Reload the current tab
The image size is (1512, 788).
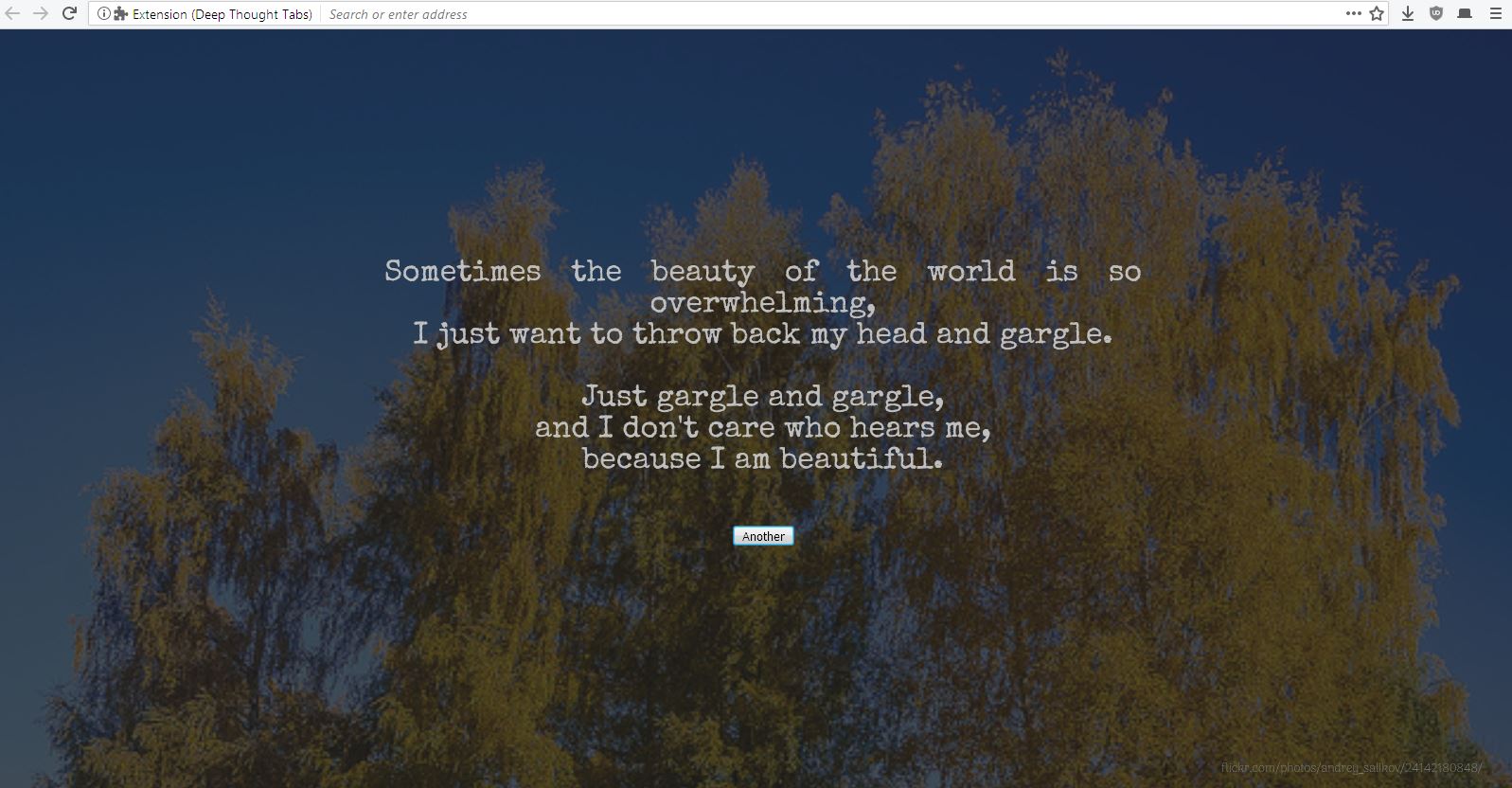pos(69,13)
